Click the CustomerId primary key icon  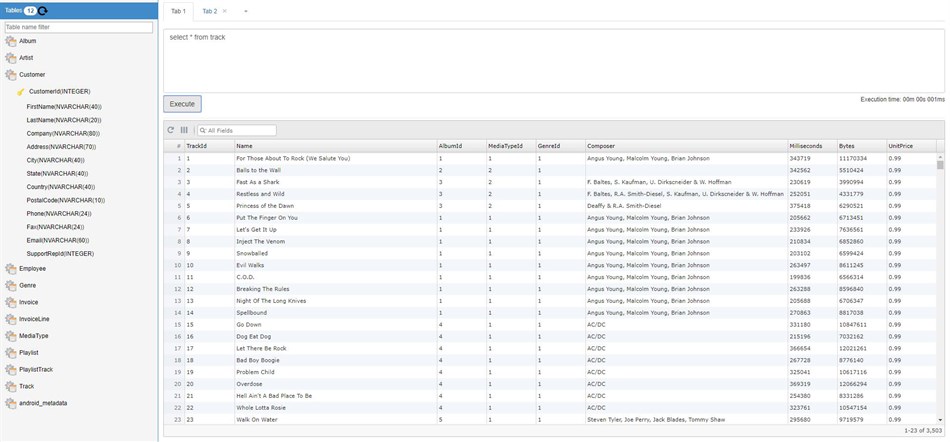click(x=21, y=91)
